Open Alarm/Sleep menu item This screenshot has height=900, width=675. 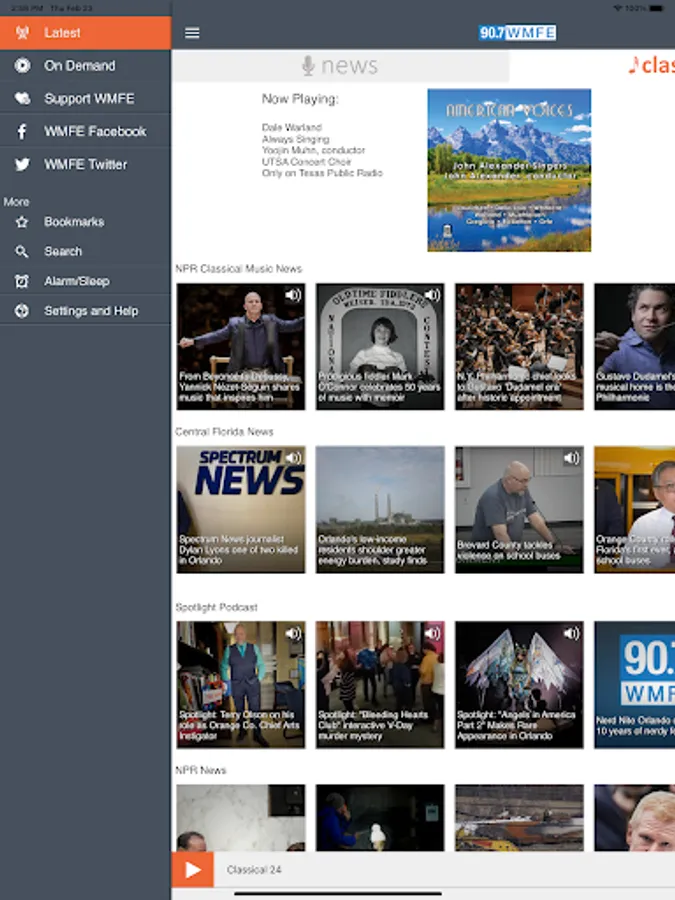coord(86,281)
